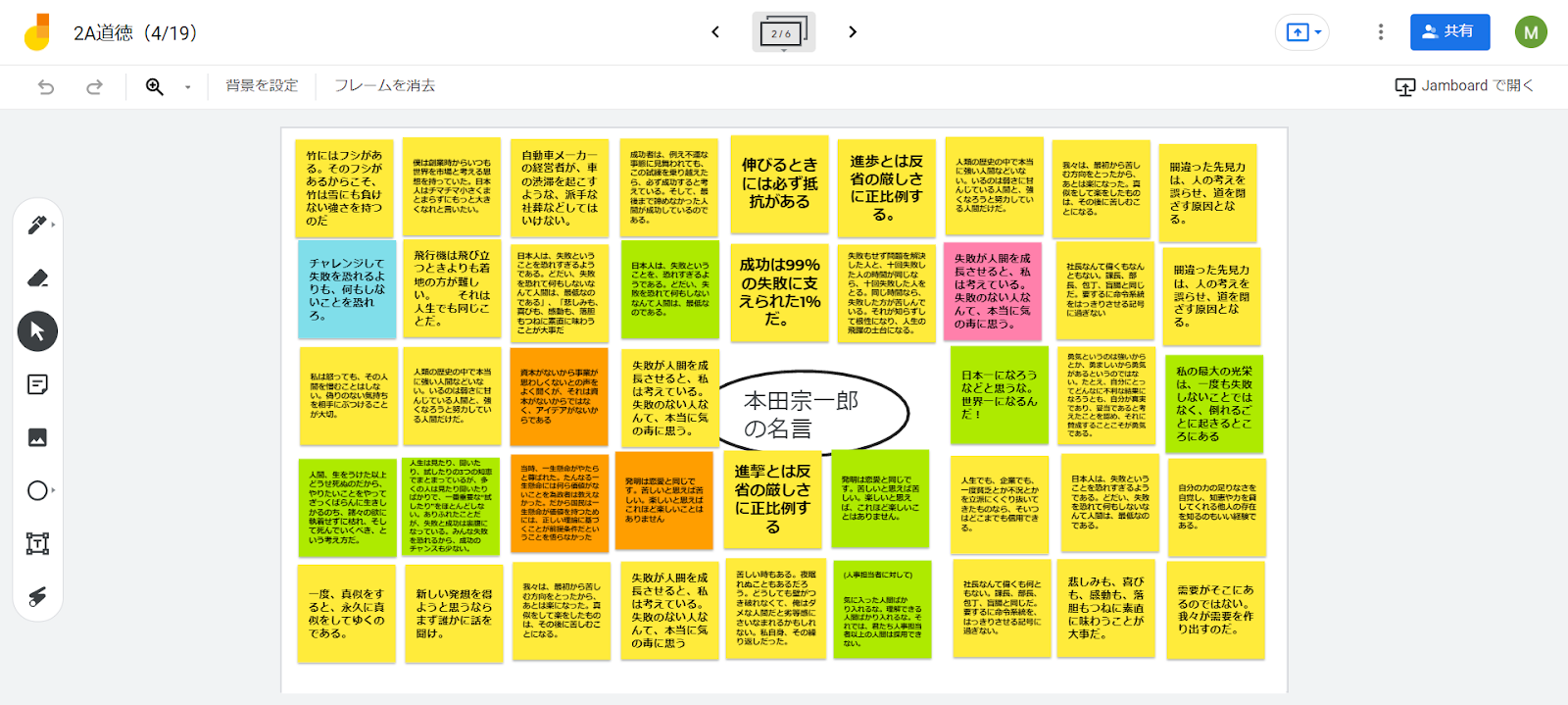Viewport: 1568px width, 705px height.
Task: Open the frame bar 2/6 expander
Action: 783,33
